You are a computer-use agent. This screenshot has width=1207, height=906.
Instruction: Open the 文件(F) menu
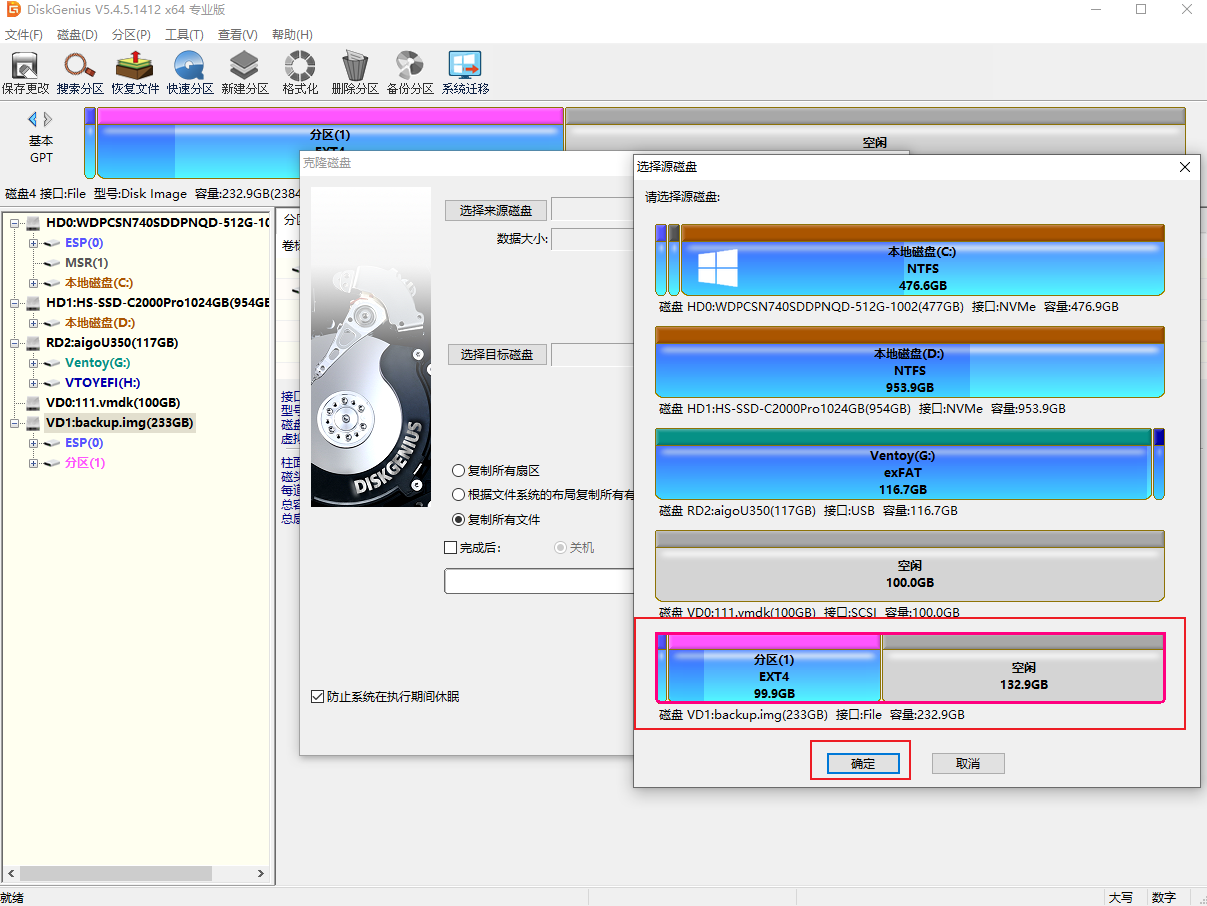(24, 34)
